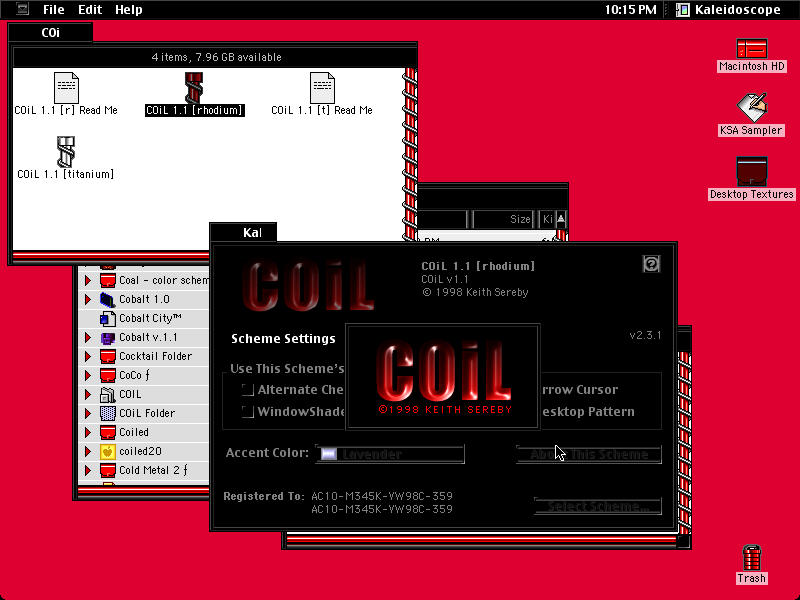This screenshot has width=800, height=600.
Task: Expand the CoCo ƒ folder triangle
Action: [x=88, y=375]
